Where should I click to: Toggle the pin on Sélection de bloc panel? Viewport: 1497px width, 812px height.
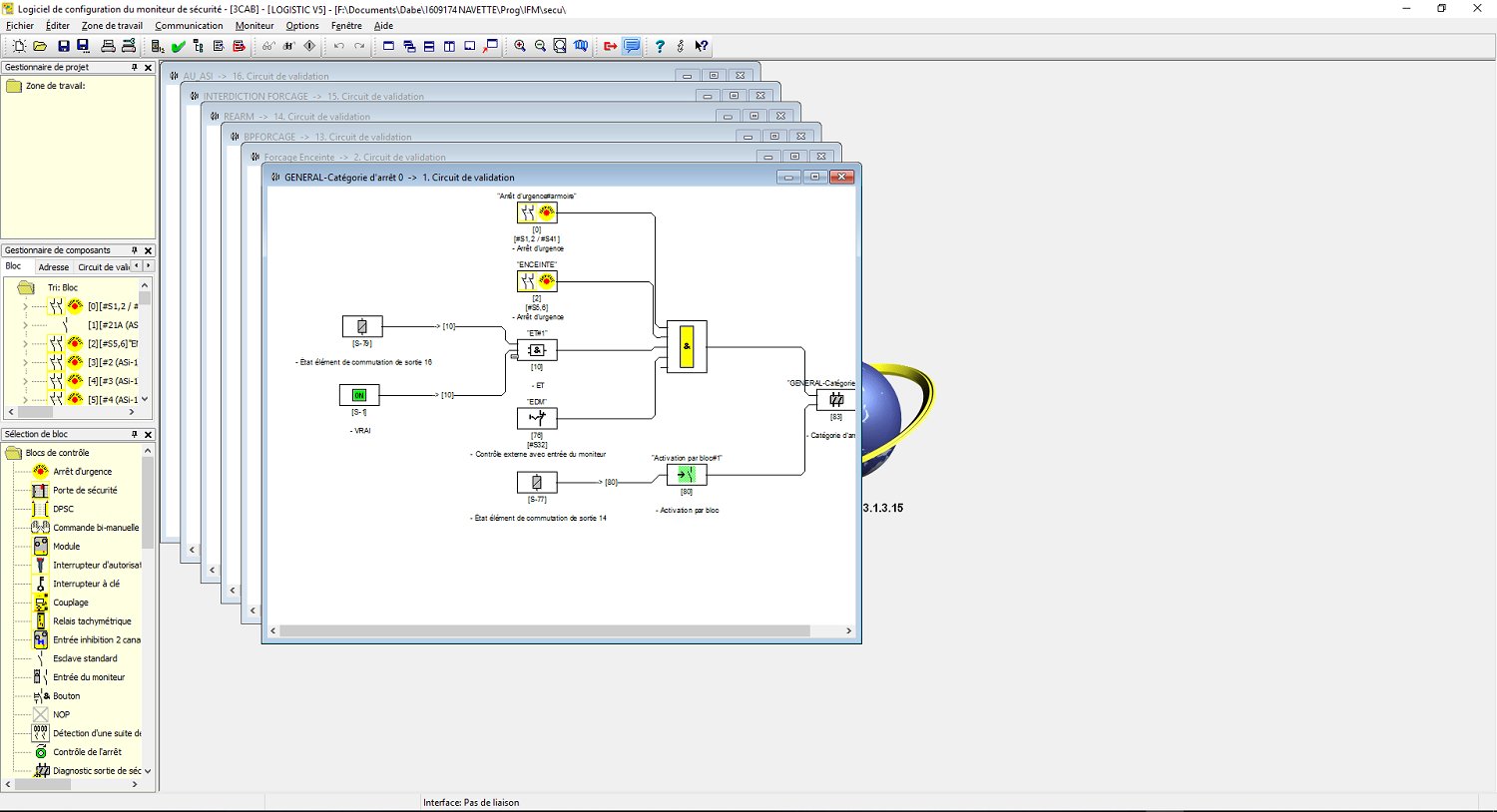[x=135, y=434]
